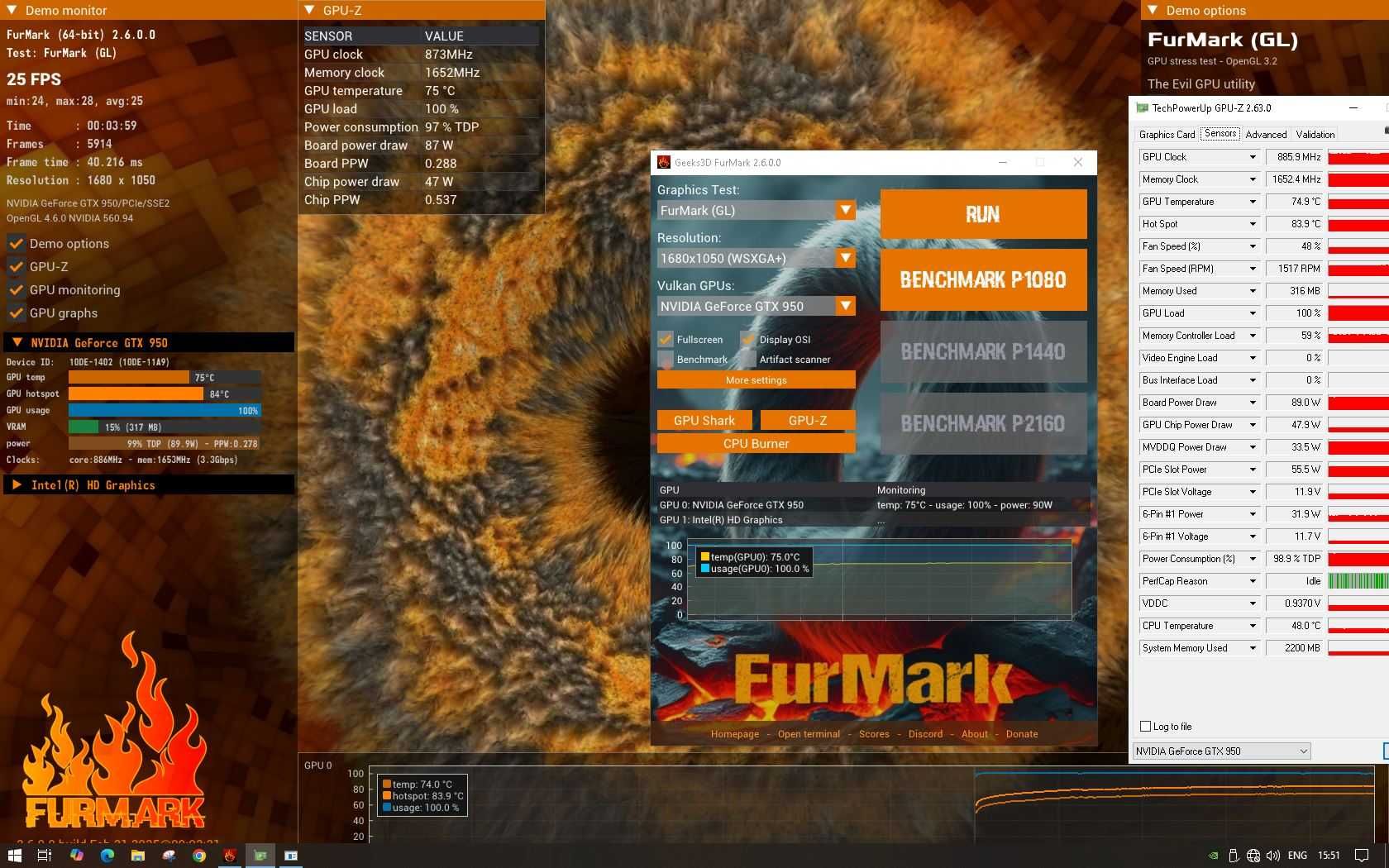This screenshot has width=1389, height=868.
Task: Open the last taskbar window icon
Action: [291, 856]
